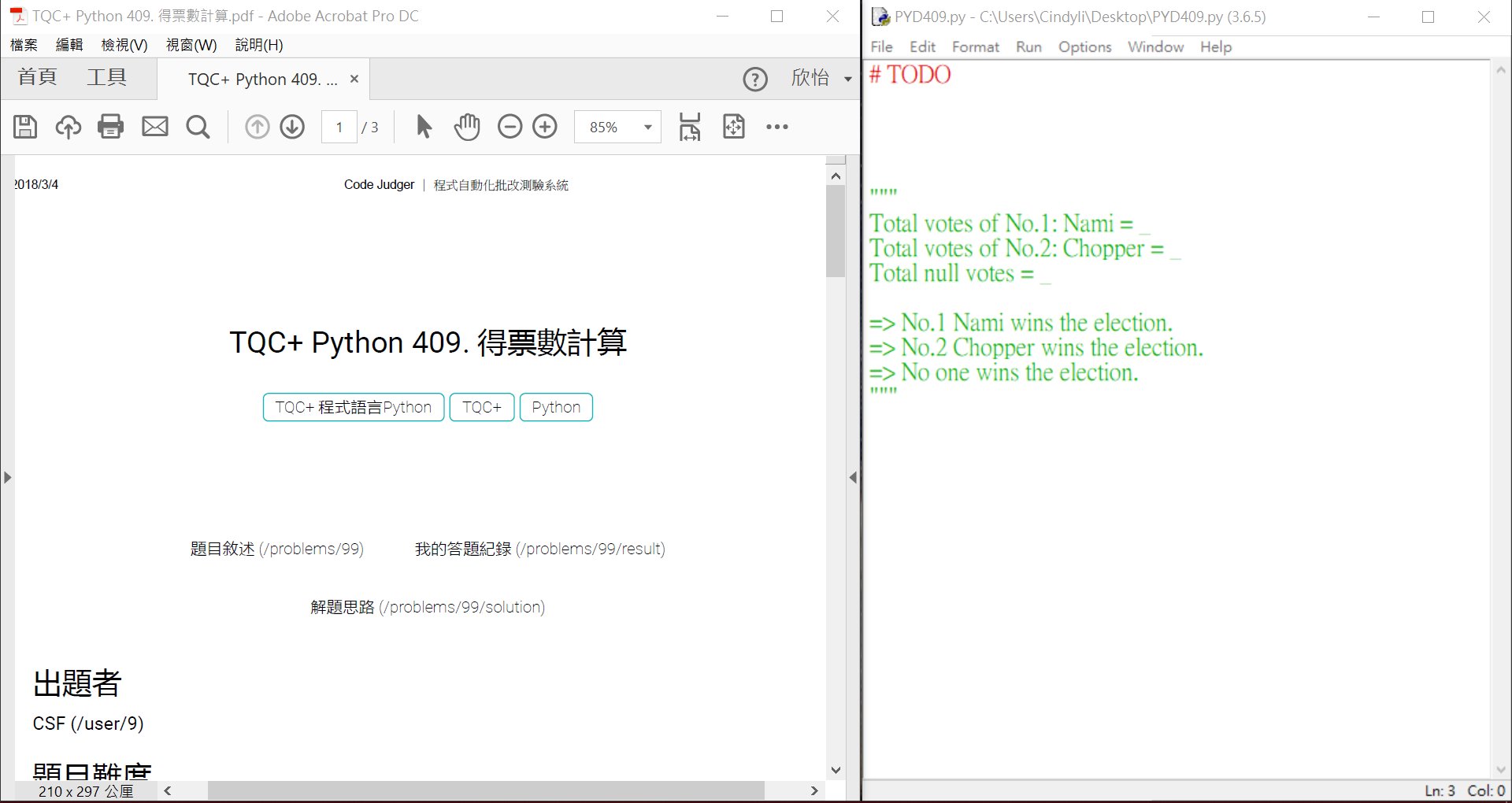Open the 題目敘述 link
This screenshot has height=803, width=1512.
tap(277, 549)
